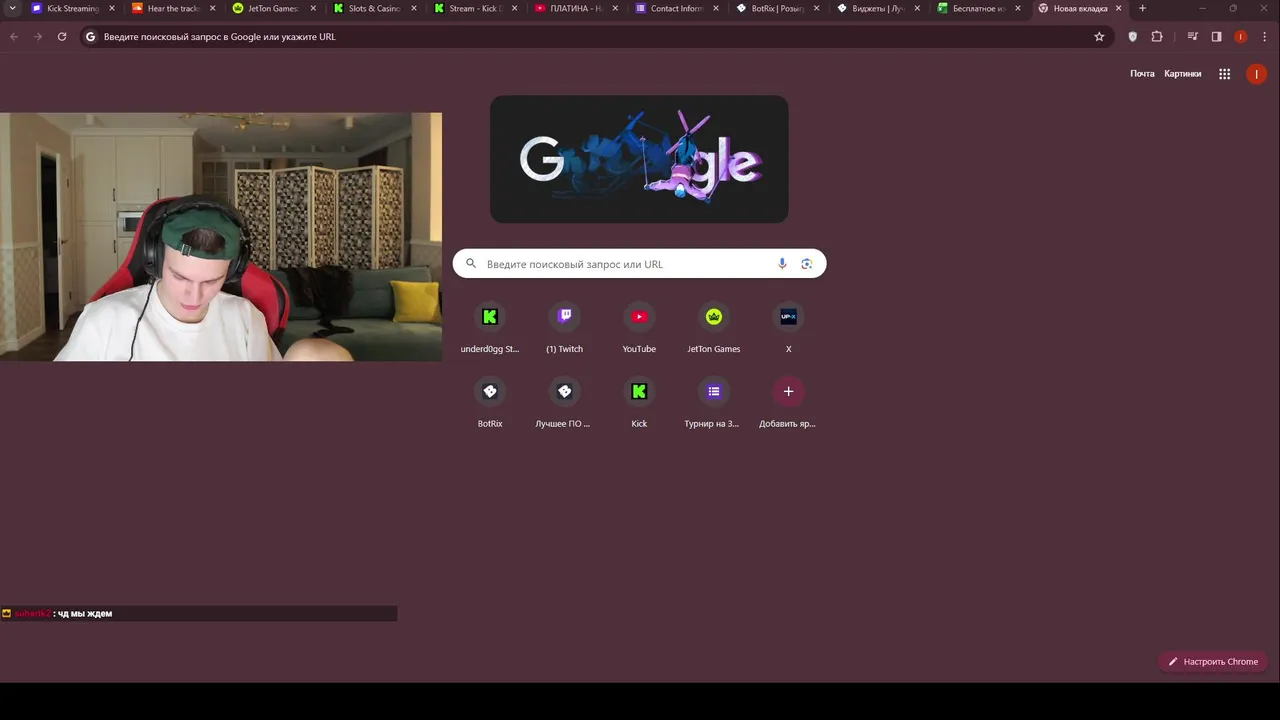Open the Картинки link
The width and height of the screenshot is (1280, 720).
[x=1183, y=74]
